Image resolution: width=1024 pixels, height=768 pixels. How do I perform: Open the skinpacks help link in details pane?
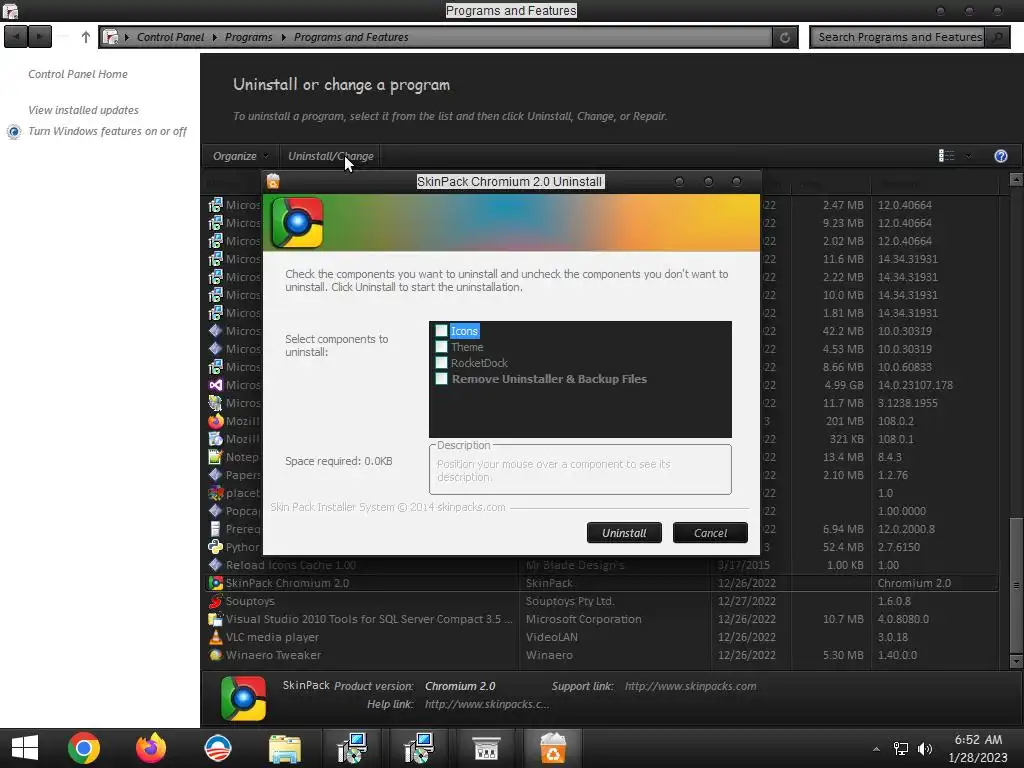pyautogui.click(x=487, y=704)
